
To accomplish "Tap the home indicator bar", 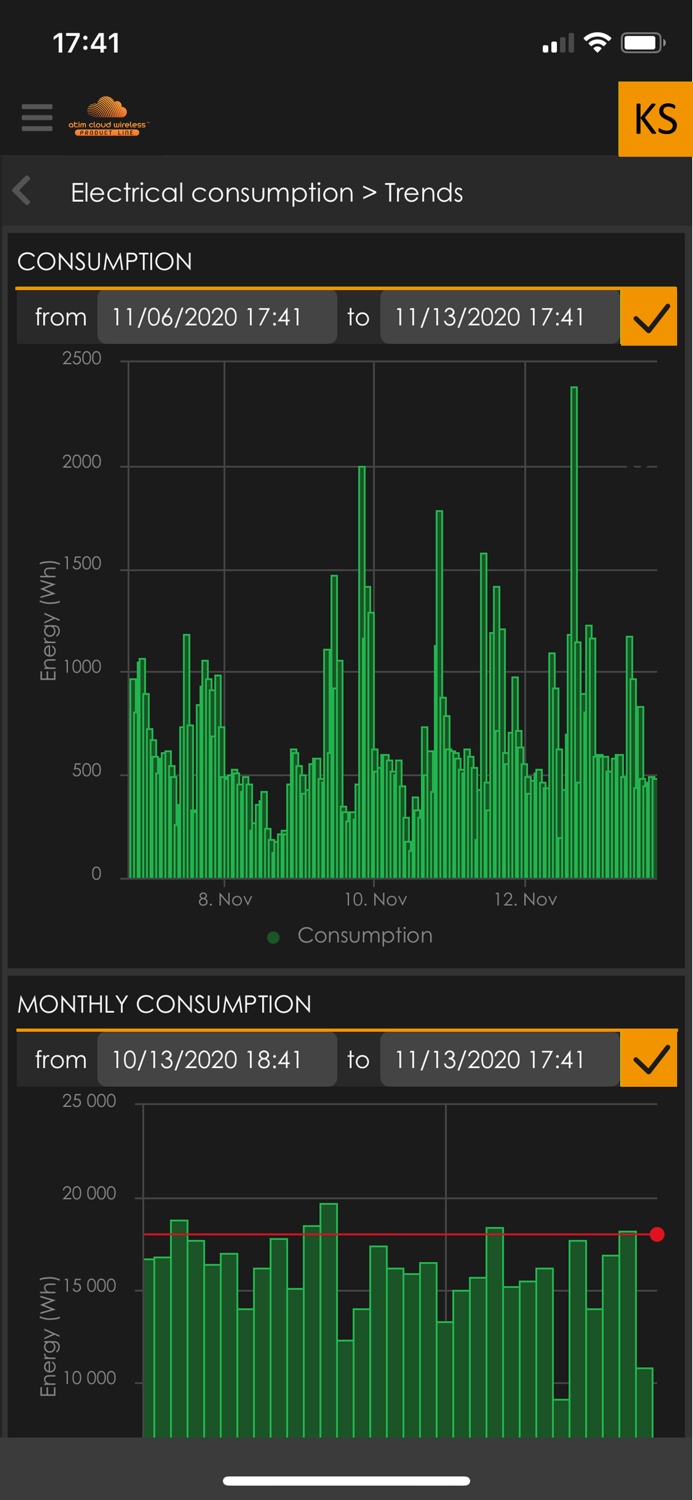I will pyautogui.click(x=346, y=1481).
